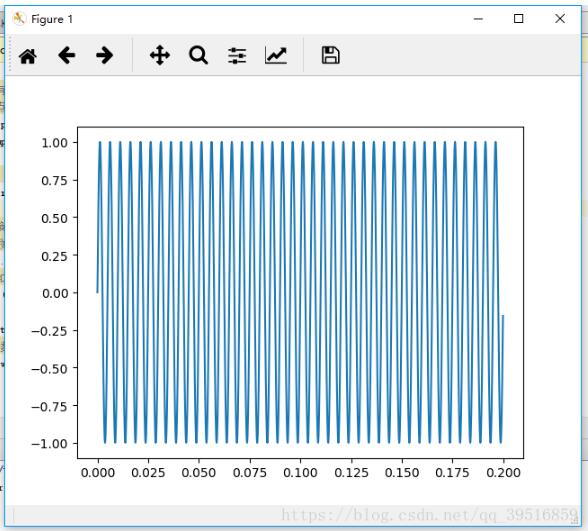Click the y-axis label 0.25
The width and height of the screenshot is (588, 531).
coord(54,256)
